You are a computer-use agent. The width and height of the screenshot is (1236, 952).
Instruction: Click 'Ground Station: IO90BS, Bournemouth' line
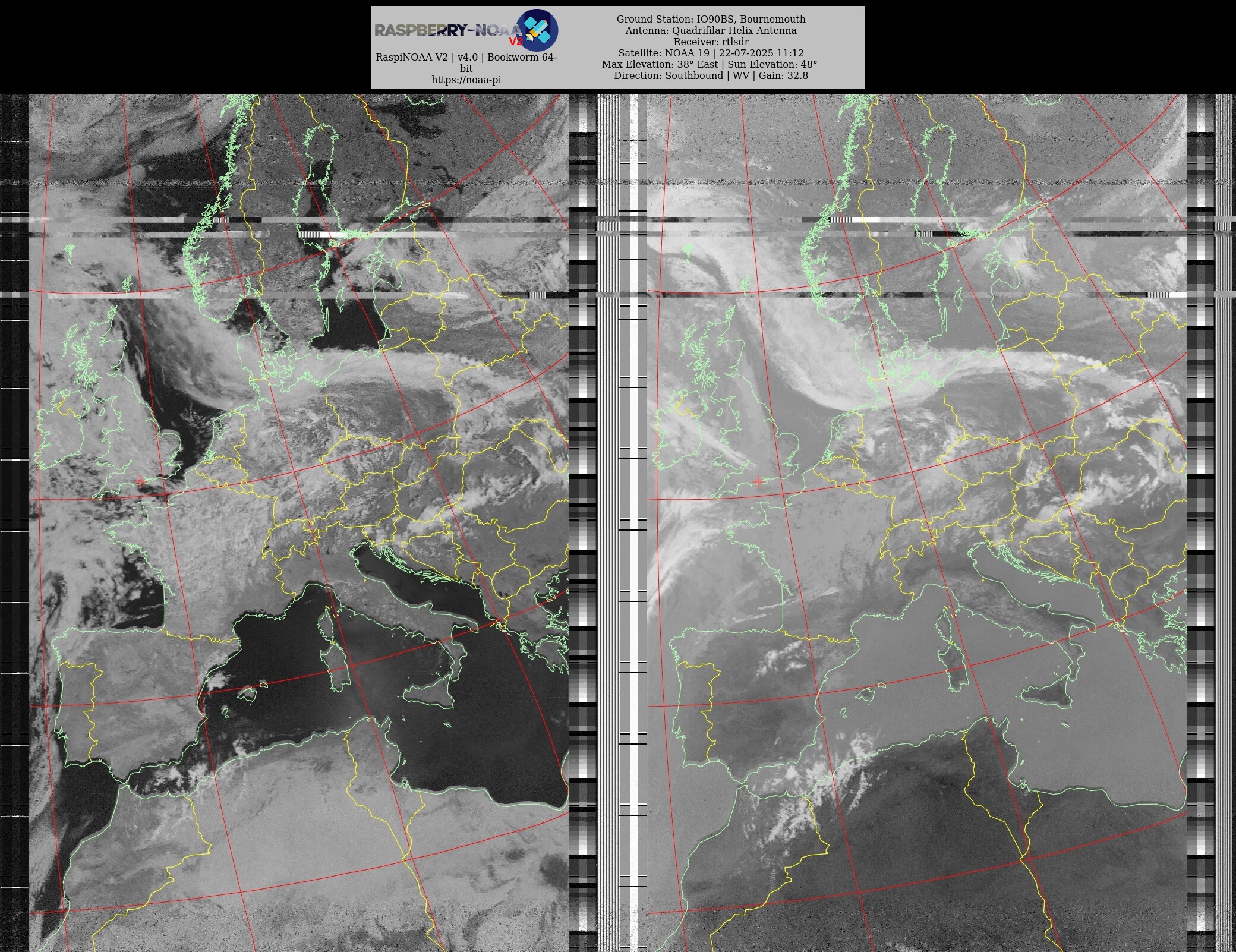click(711, 19)
